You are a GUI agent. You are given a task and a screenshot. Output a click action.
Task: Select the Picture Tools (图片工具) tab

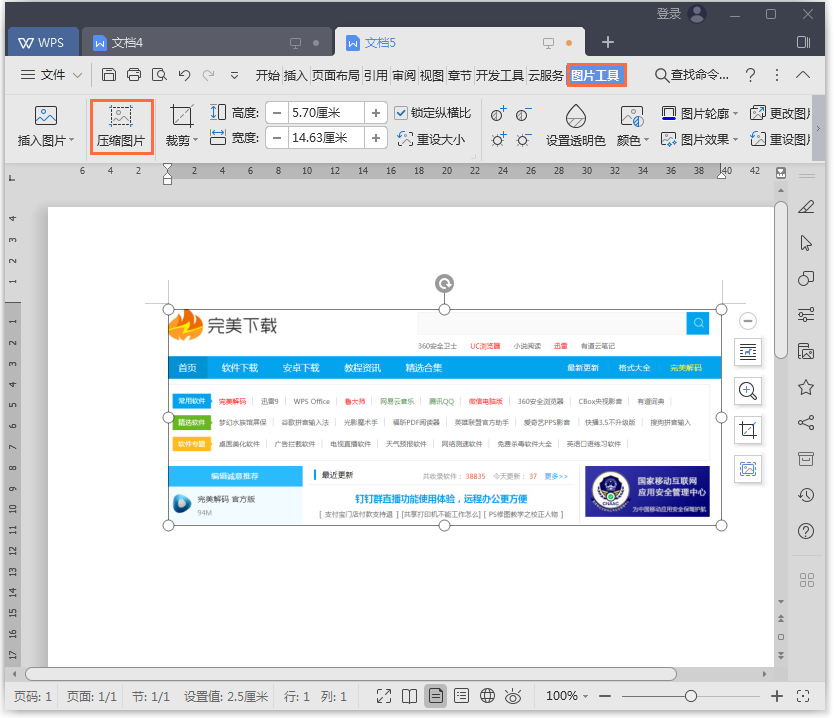[x=596, y=76]
